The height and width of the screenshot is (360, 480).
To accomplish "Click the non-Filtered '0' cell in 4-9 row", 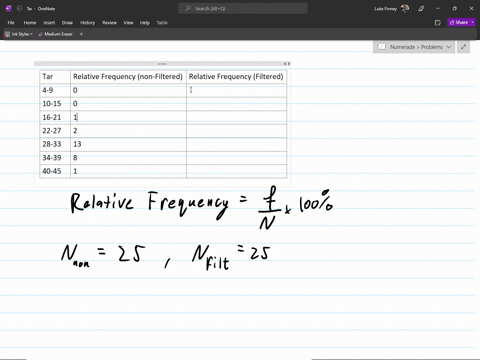I will pos(128,90).
